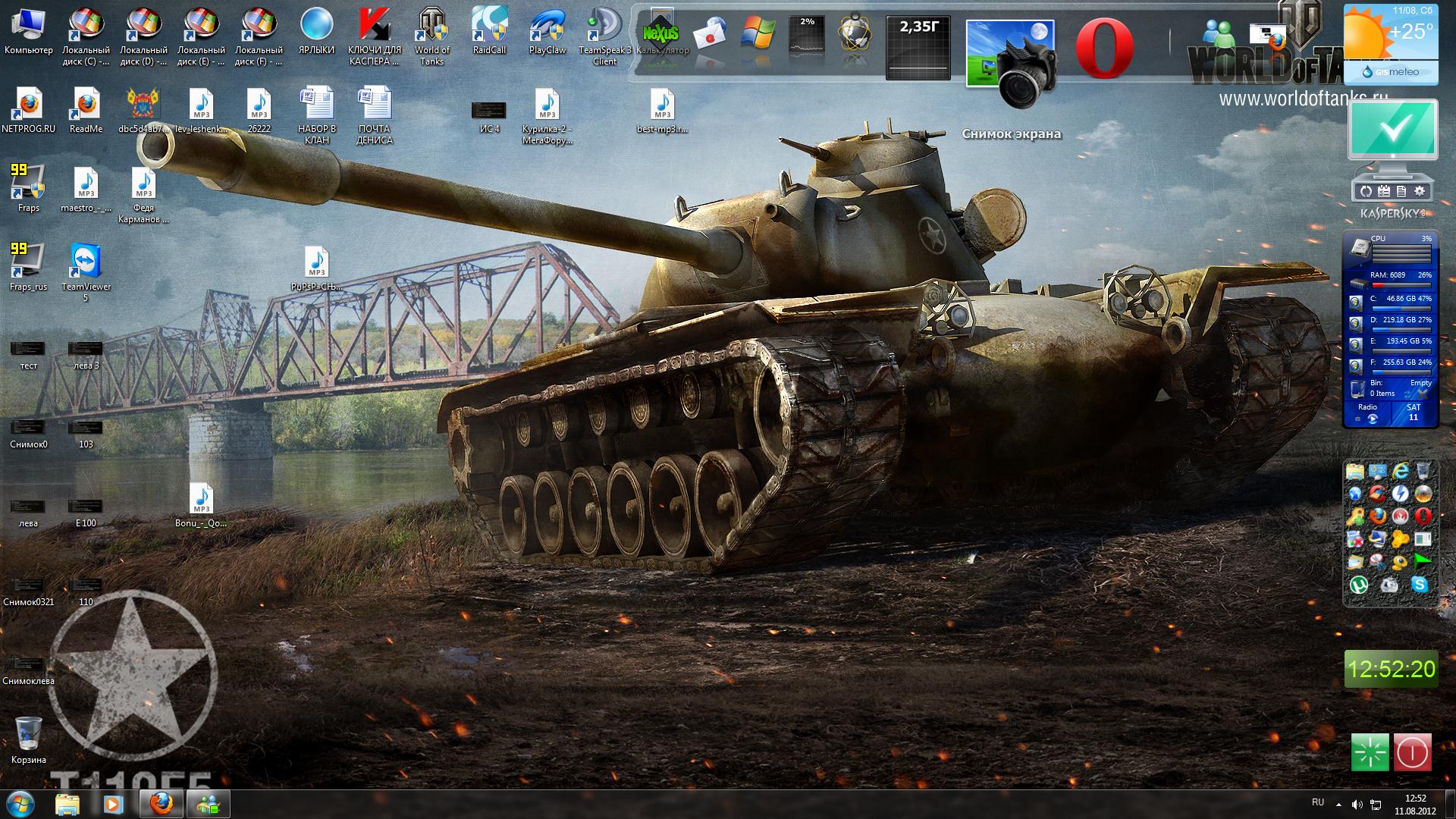
Task: Launch Skype from the launcher gadget
Action: click(x=1420, y=585)
